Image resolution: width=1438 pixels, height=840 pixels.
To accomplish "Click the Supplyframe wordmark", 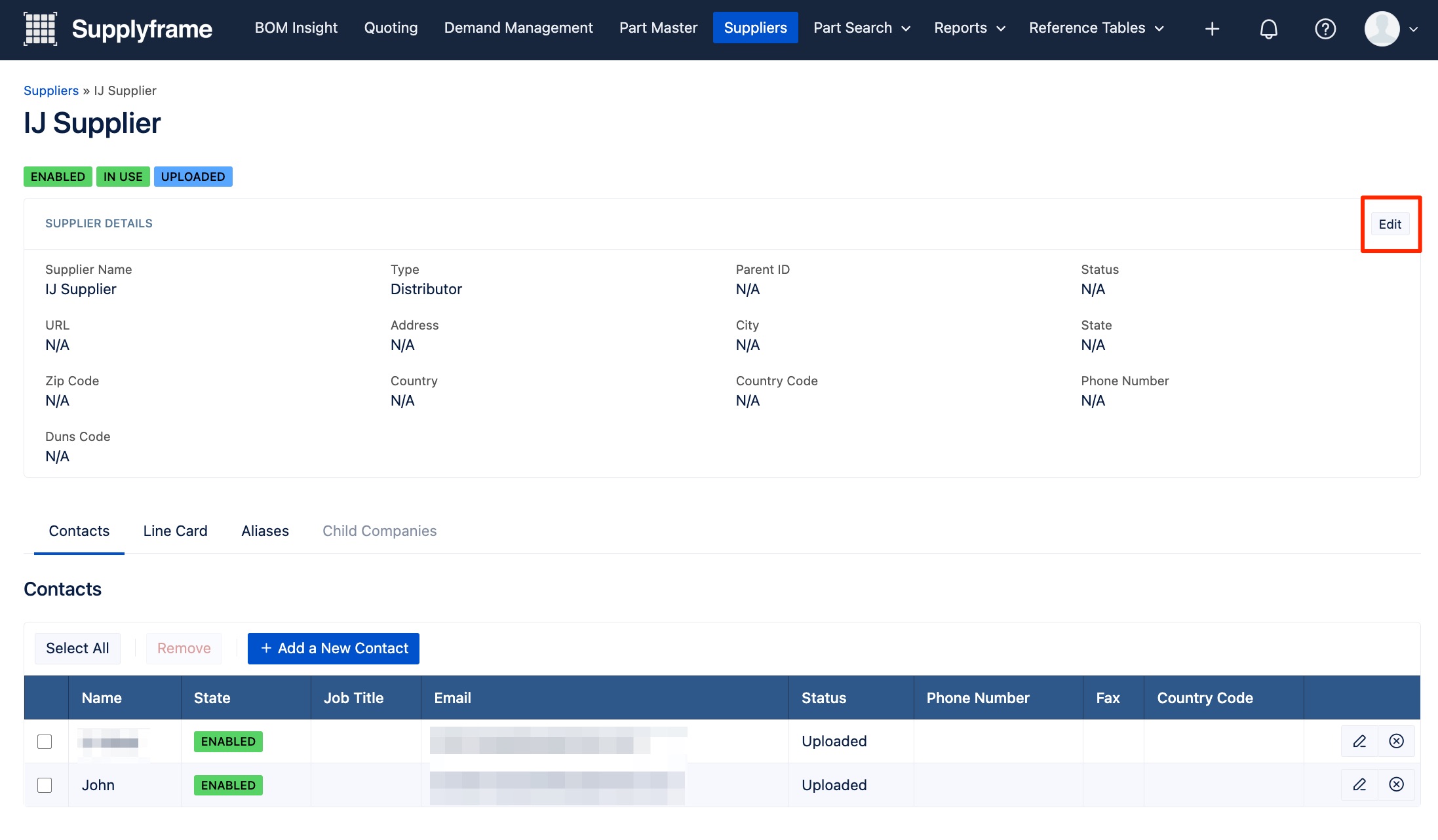I will 142,29.
